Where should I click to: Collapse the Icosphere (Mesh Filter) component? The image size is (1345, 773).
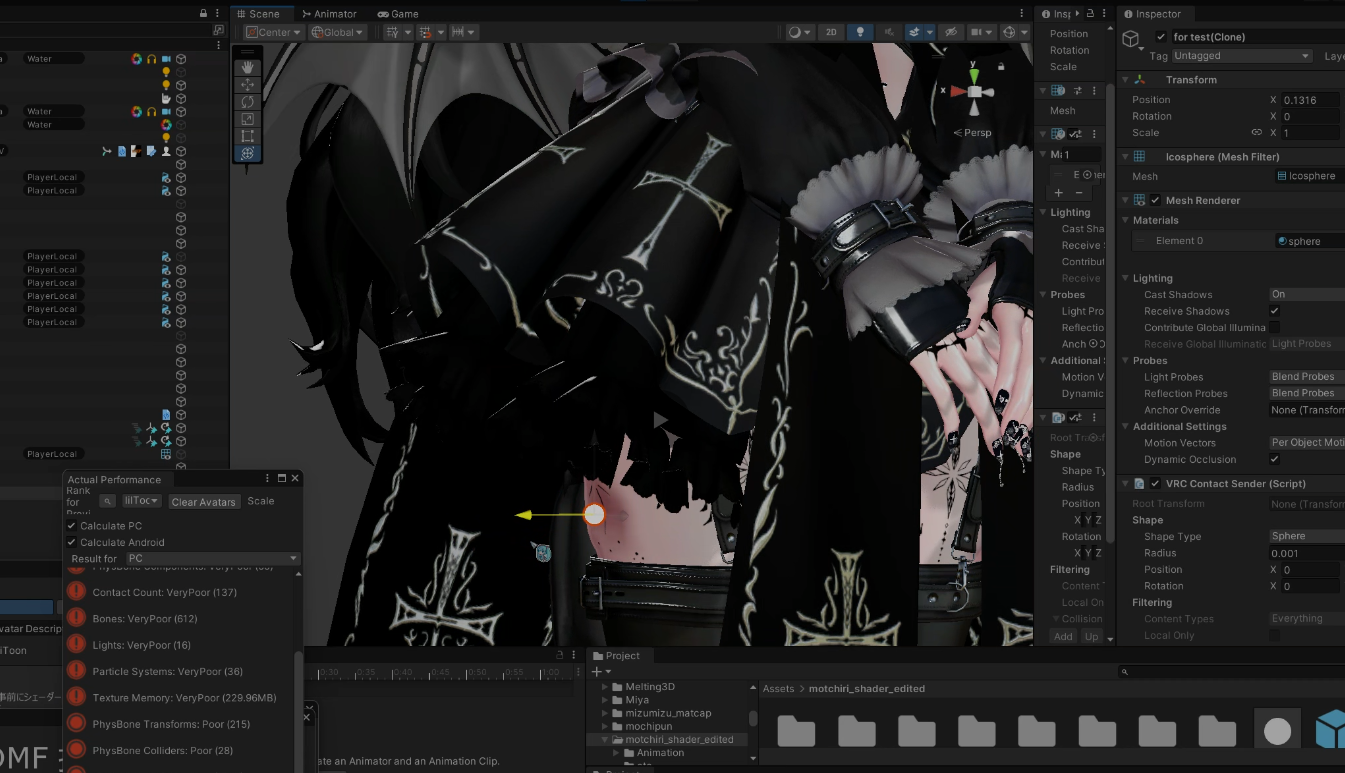[x=1125, y=157]
